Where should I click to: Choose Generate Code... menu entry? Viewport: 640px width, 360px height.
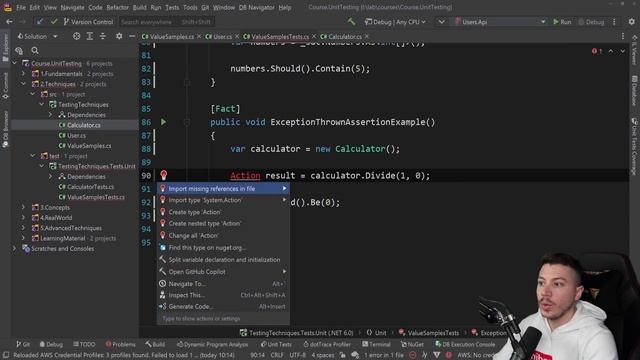tap(223, 307)
